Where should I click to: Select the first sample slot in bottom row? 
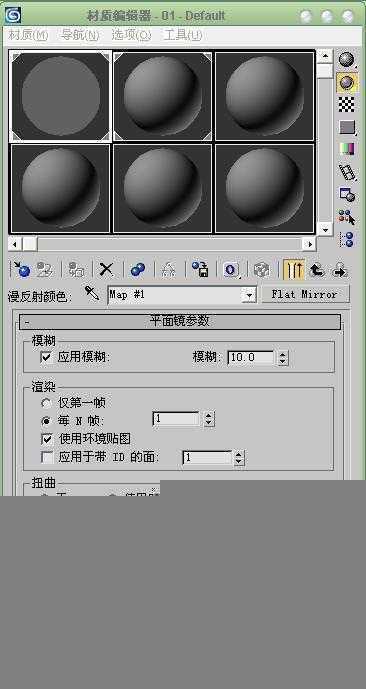[x=61, y=188]
